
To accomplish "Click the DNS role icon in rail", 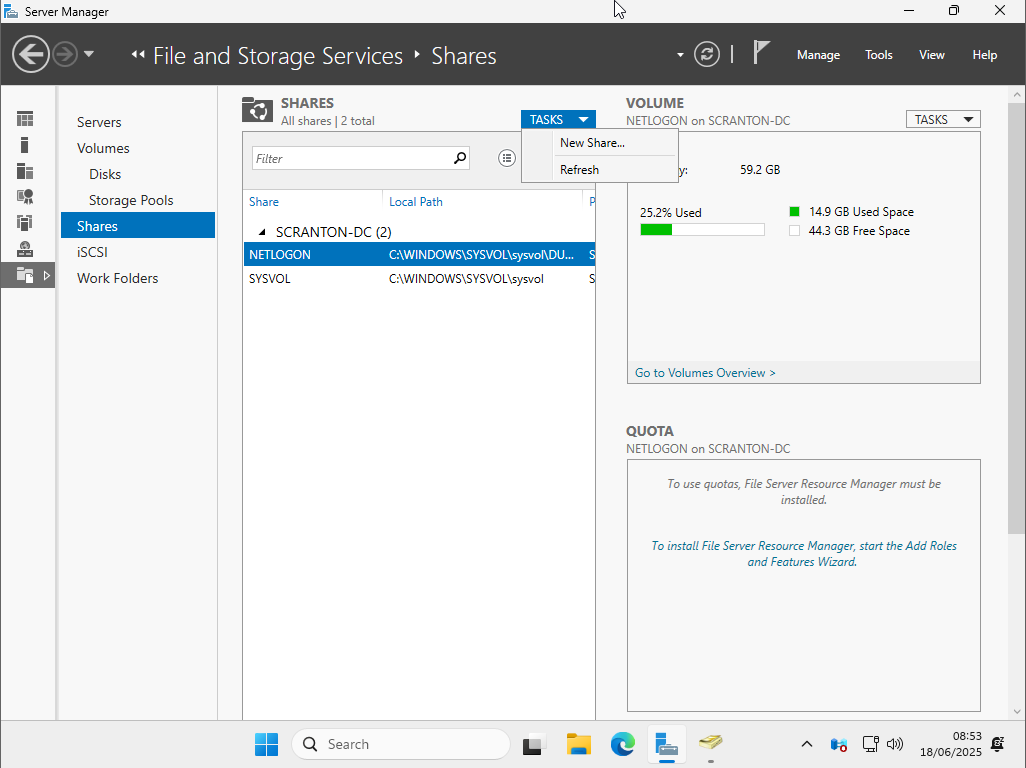I will click(x=25, y=249).
